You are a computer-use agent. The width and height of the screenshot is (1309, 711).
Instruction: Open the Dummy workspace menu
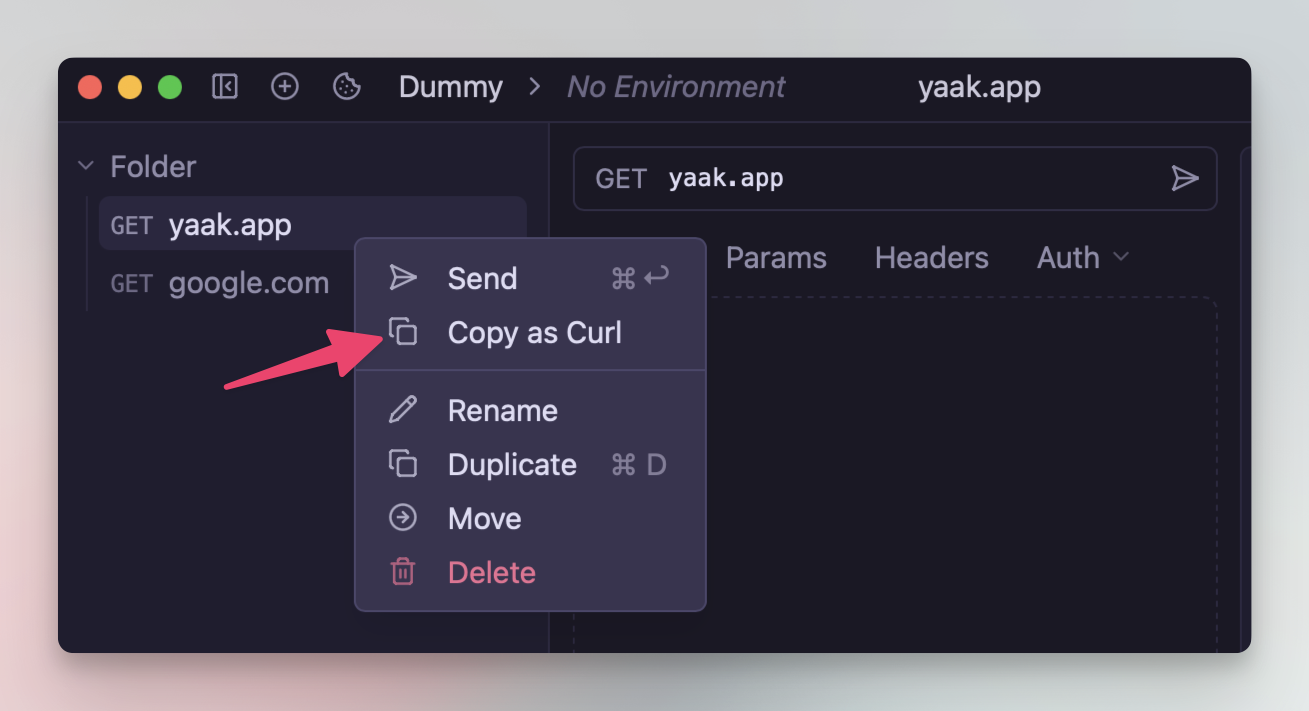click(450, 87)
